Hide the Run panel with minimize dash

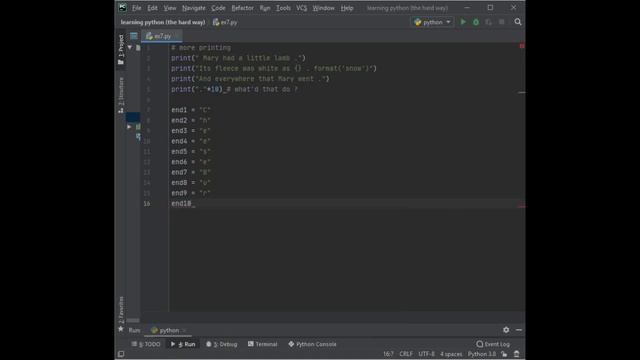coord(519,330)
